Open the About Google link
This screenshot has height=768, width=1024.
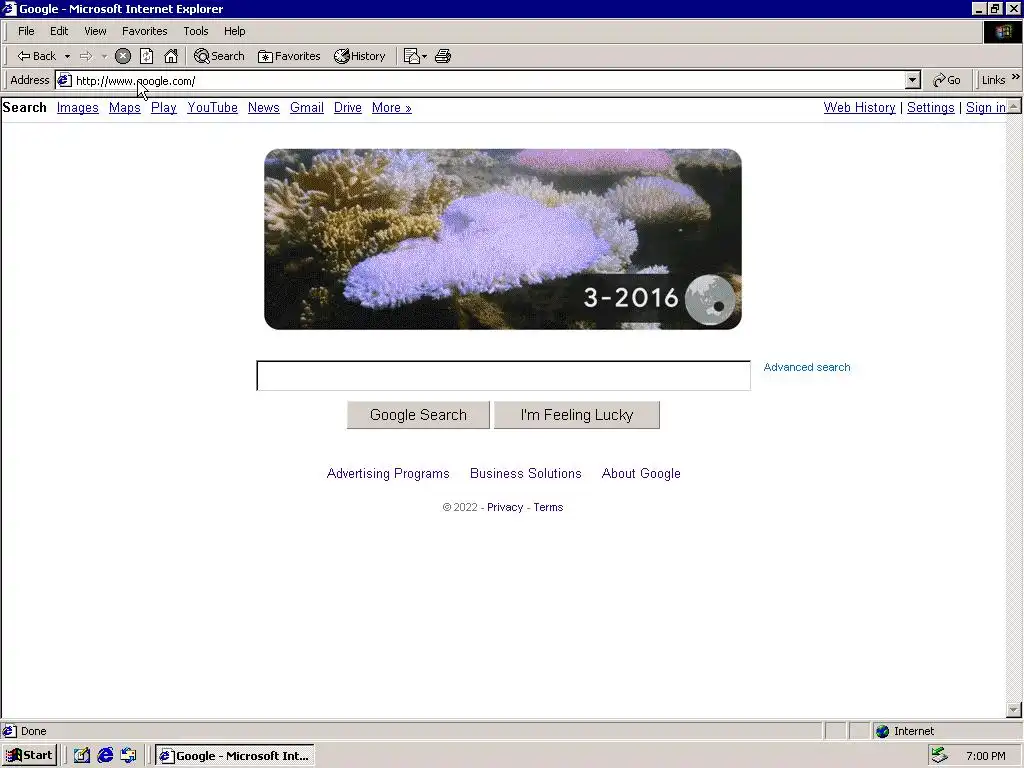tap(641, 473)
